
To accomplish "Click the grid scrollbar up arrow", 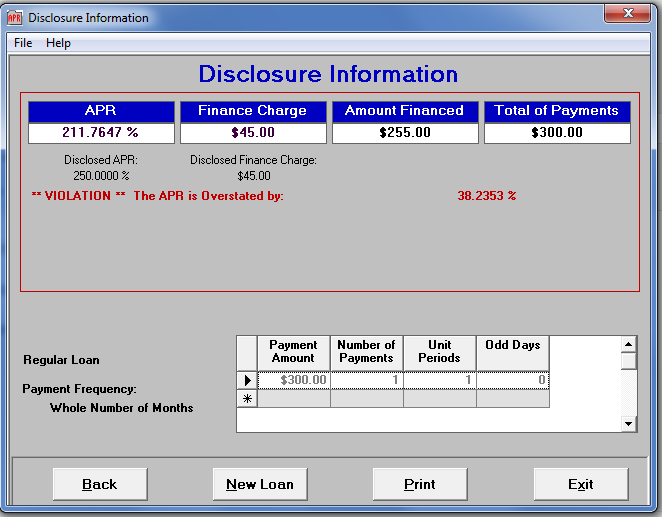I will coord(629,345).
